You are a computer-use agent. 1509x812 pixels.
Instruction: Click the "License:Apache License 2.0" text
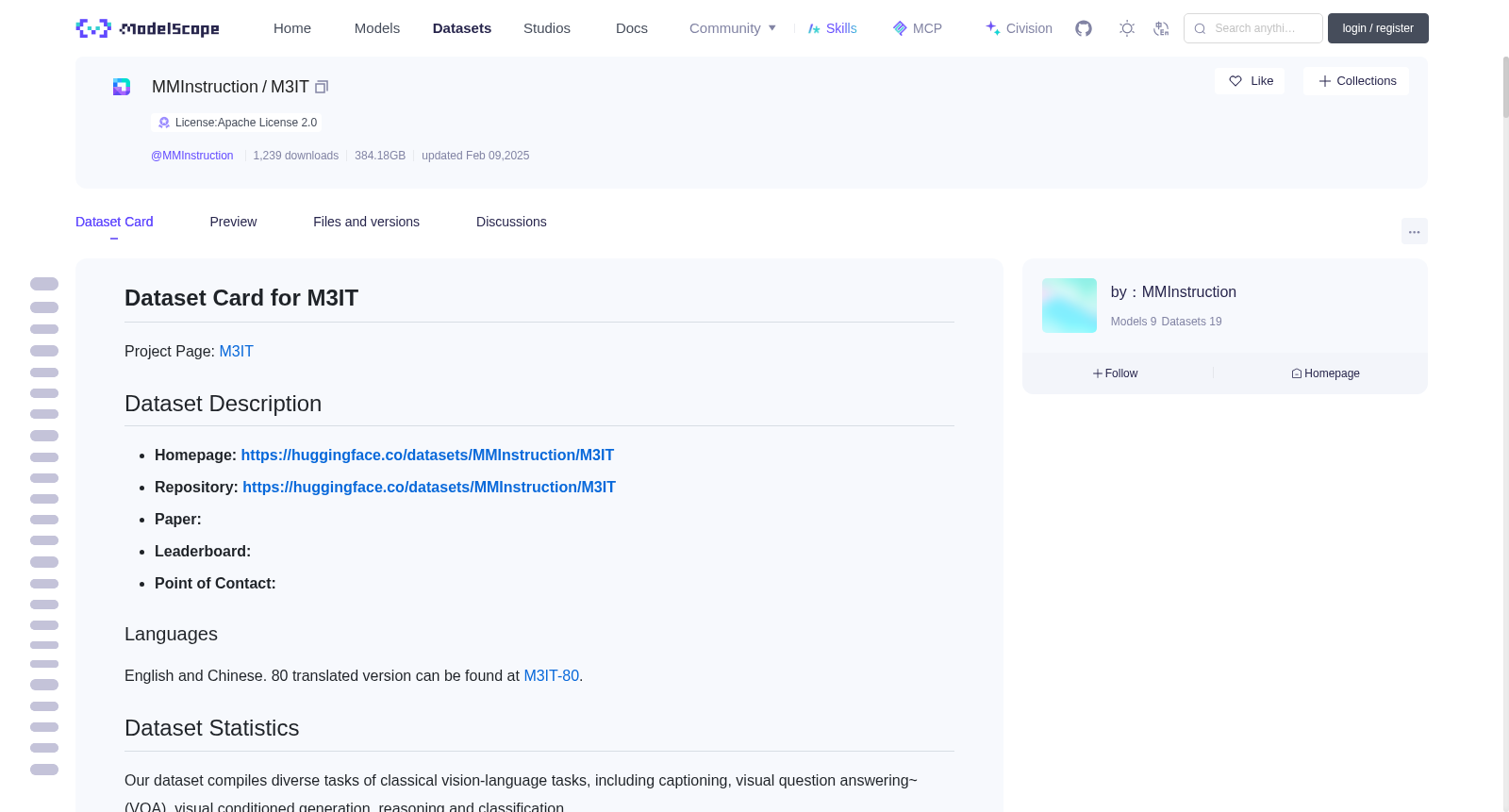(246, 123)
